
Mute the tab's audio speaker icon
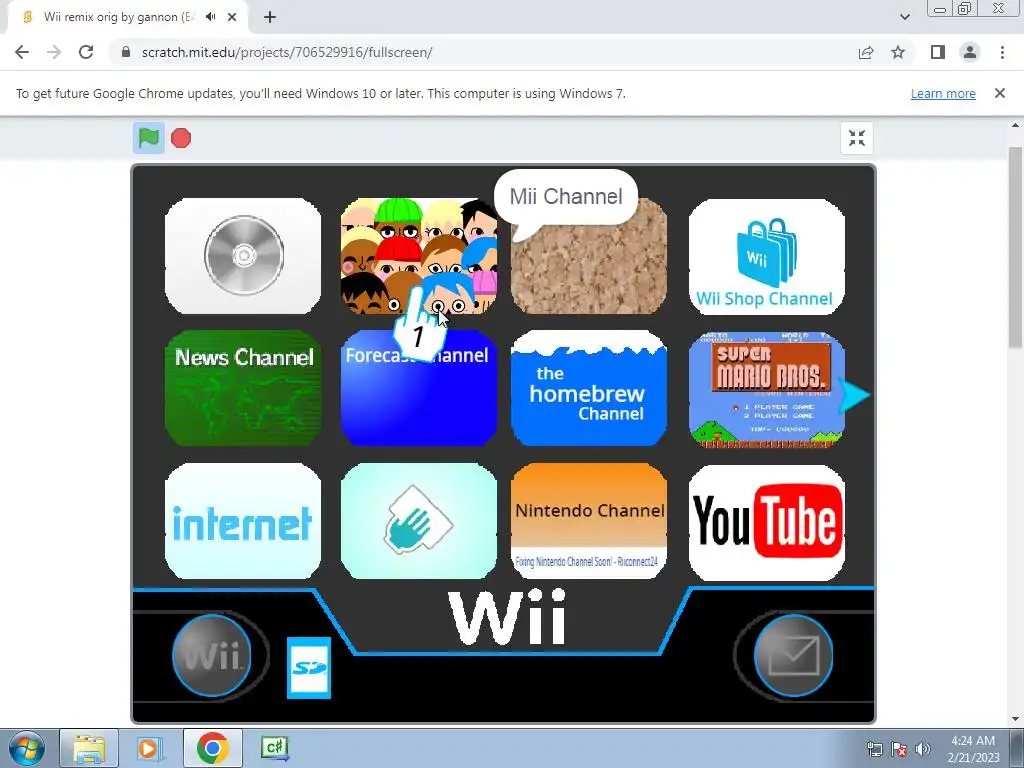click(x=210, y=17)
